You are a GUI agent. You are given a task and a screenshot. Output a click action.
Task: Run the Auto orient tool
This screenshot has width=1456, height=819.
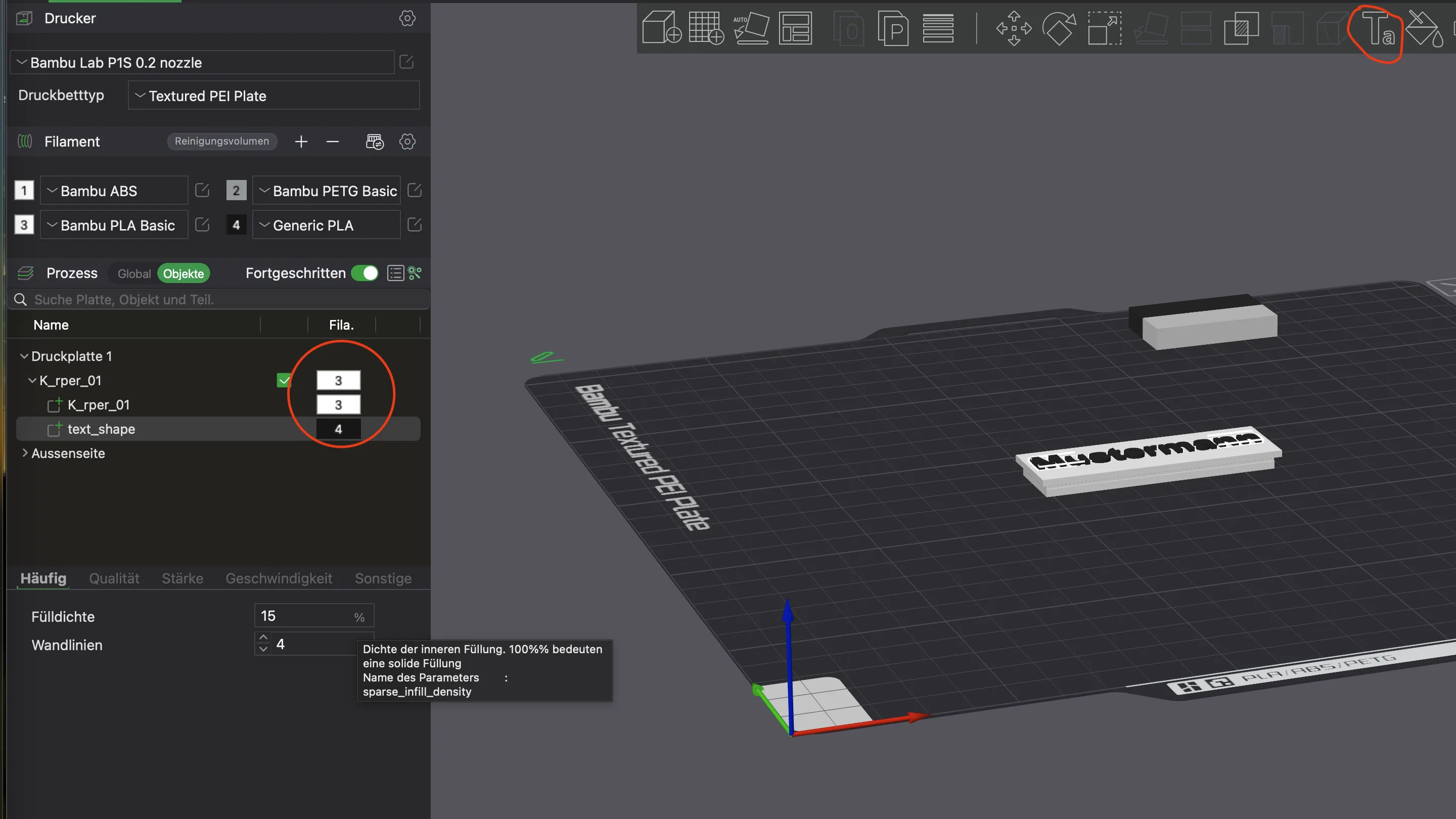(x=751, y=27)
